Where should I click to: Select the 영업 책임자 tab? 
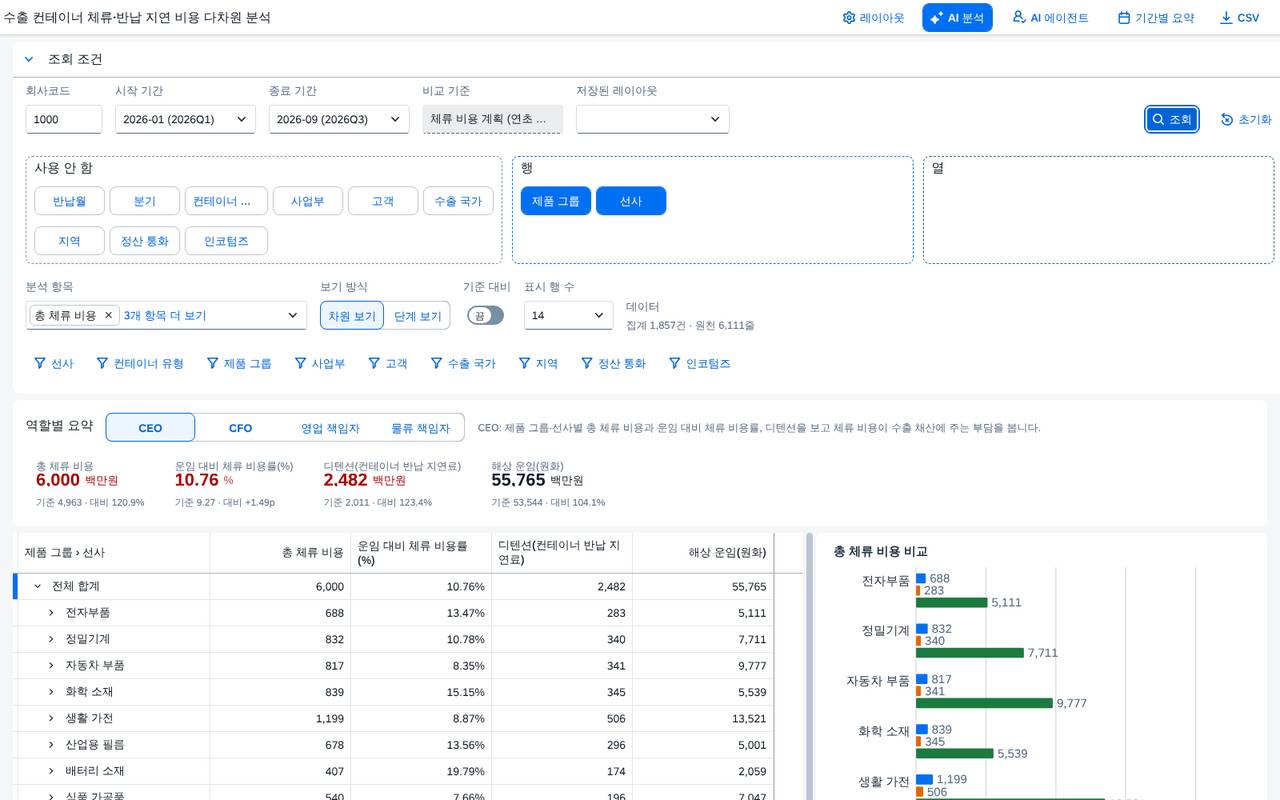(330, 428)
